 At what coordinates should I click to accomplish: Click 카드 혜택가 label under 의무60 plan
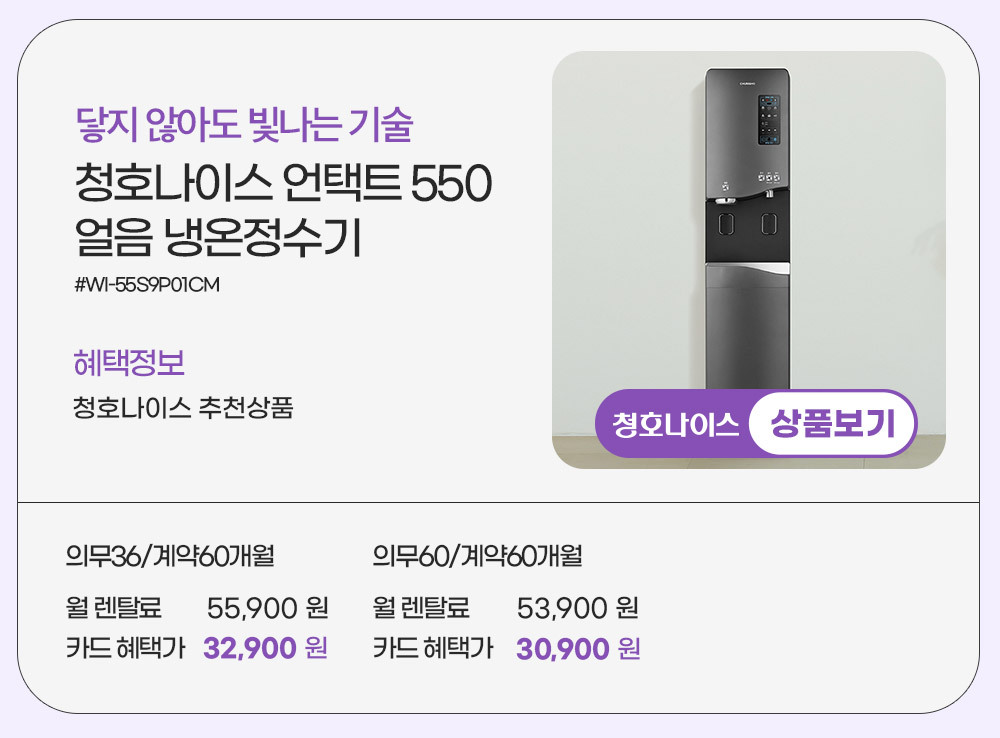click(433, 649)
